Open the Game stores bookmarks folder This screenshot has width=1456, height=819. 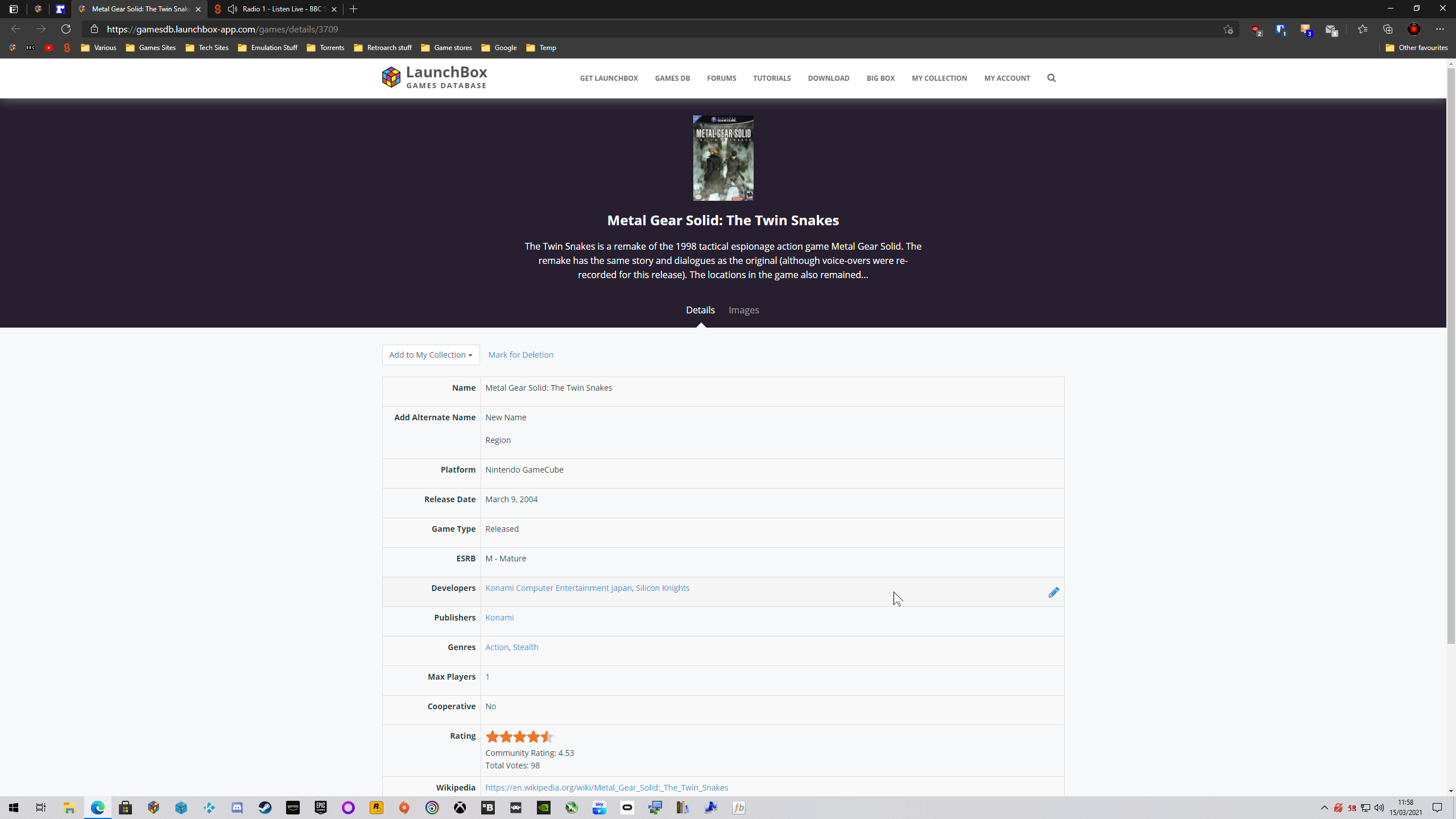446,48
